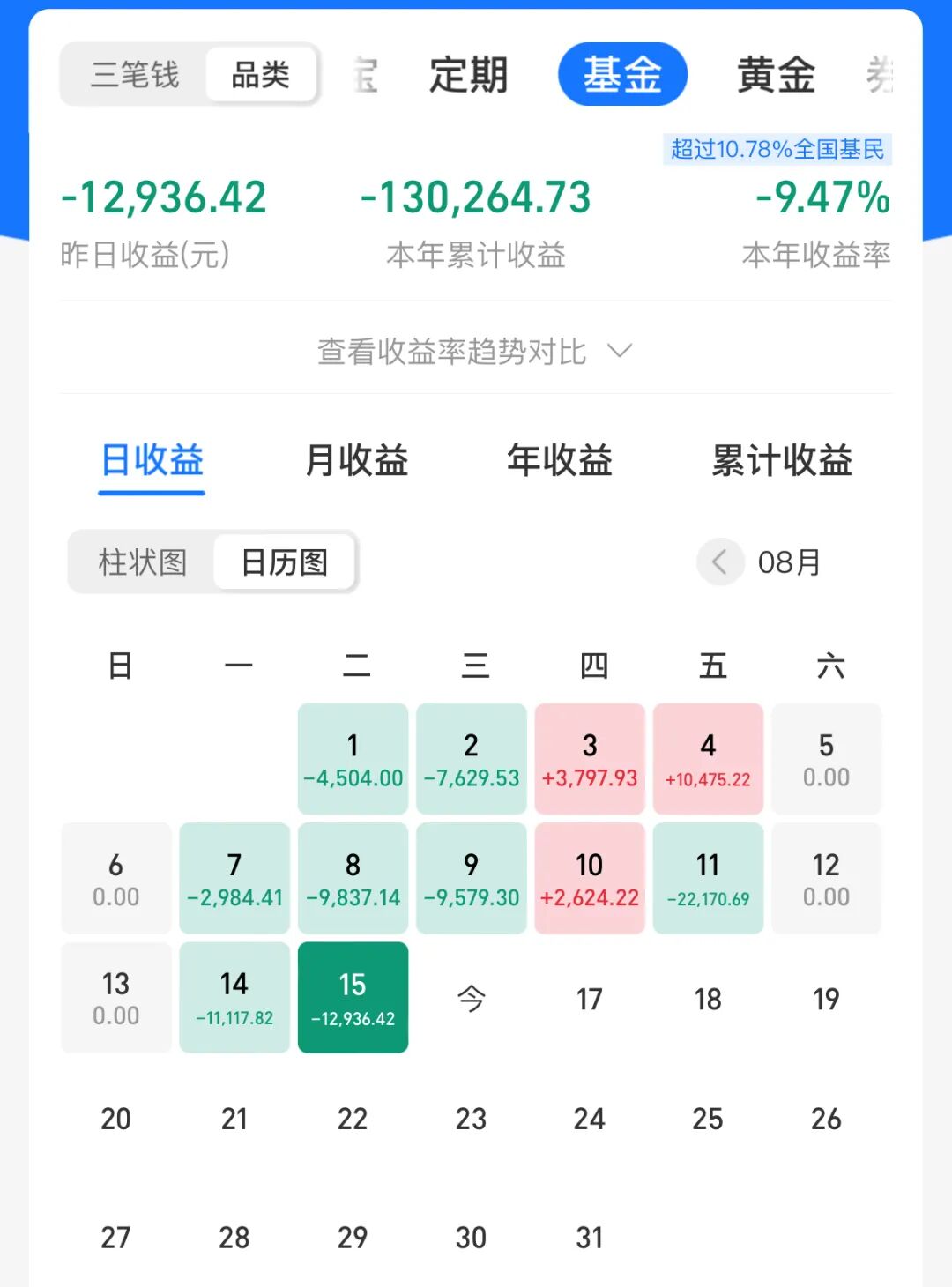This screenshot has height=1287, width=952.
Task: Select day 7 cell showing -2,984.41
Action: [234, 878]
